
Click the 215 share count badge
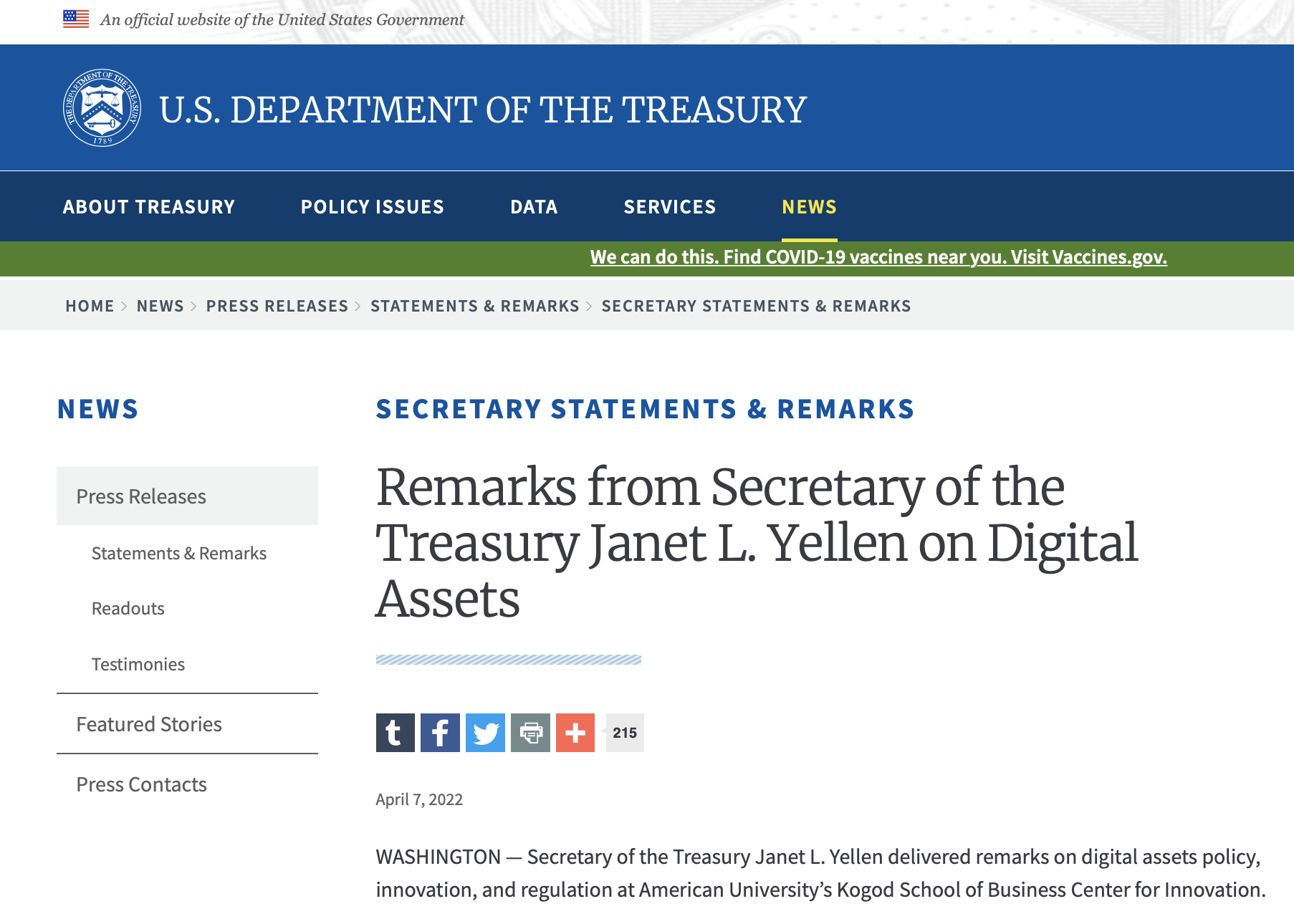pos(625,733)
